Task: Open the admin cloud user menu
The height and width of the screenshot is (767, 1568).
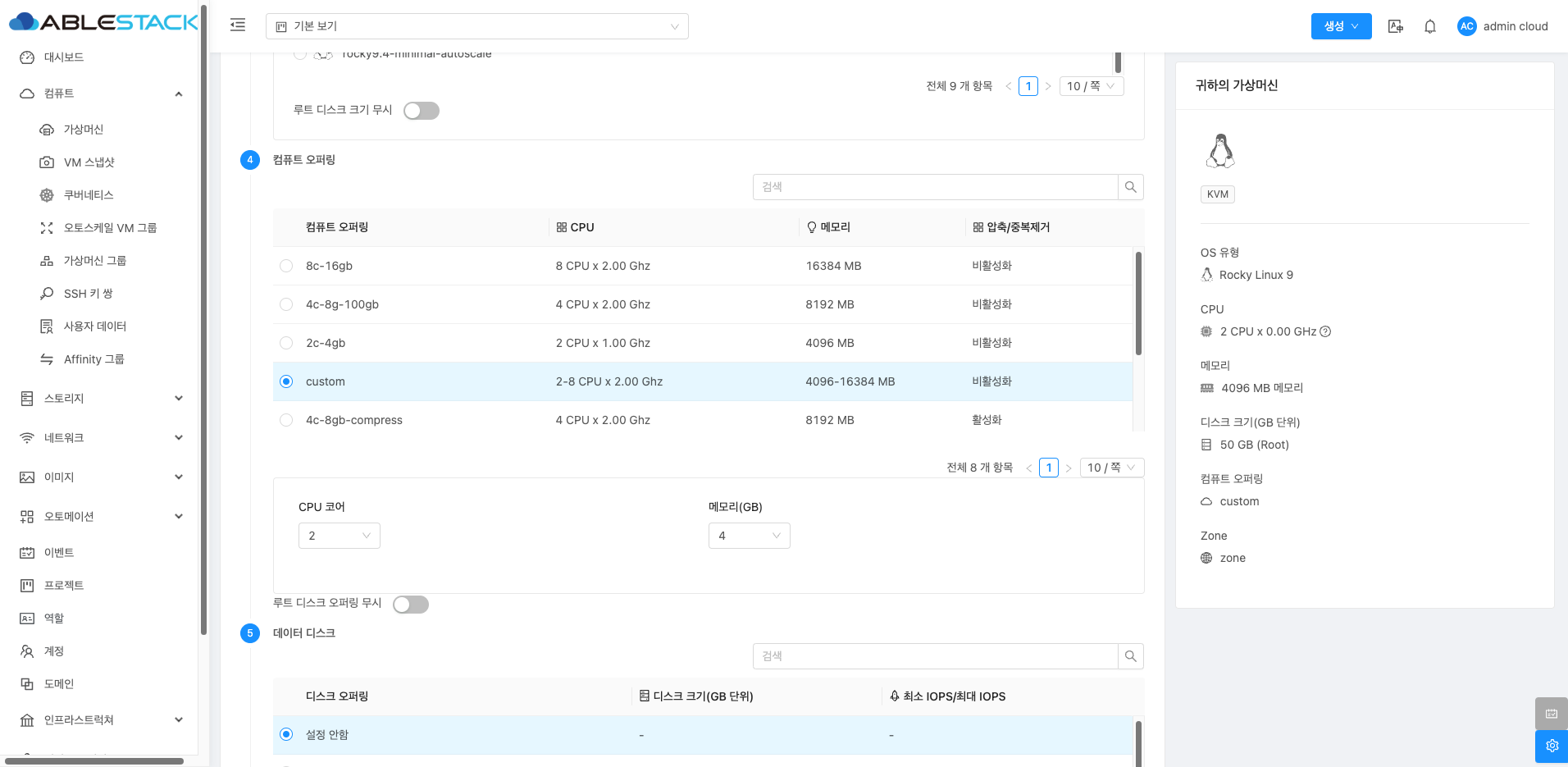Action: pos(1502,26)
